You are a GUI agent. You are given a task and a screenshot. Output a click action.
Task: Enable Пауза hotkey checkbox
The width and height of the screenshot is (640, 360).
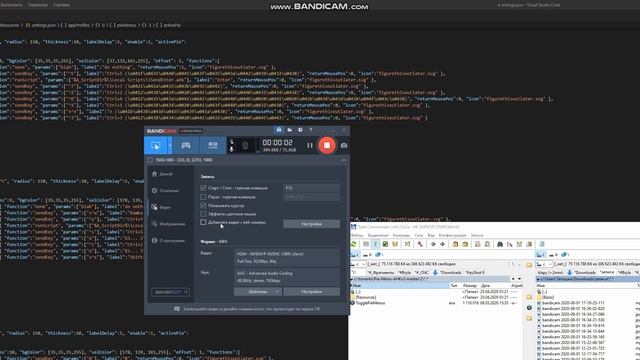(203, 197)
